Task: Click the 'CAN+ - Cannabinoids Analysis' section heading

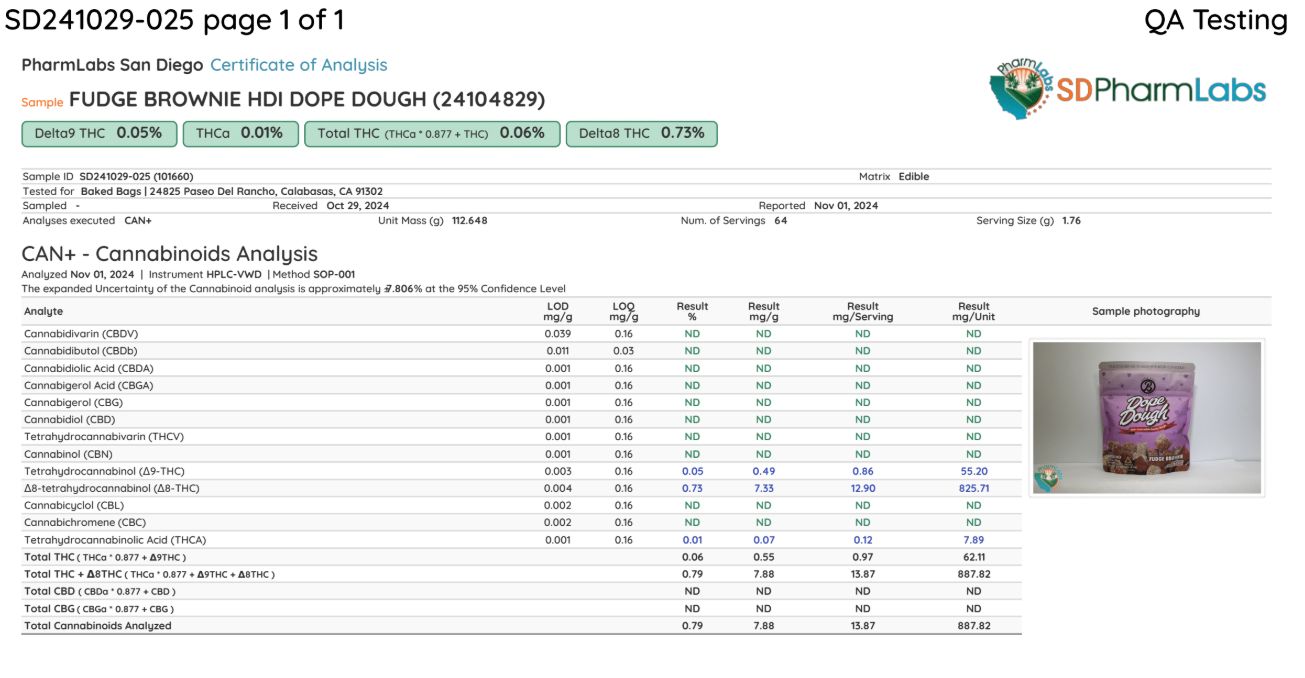Action: (x=170, y=254)
